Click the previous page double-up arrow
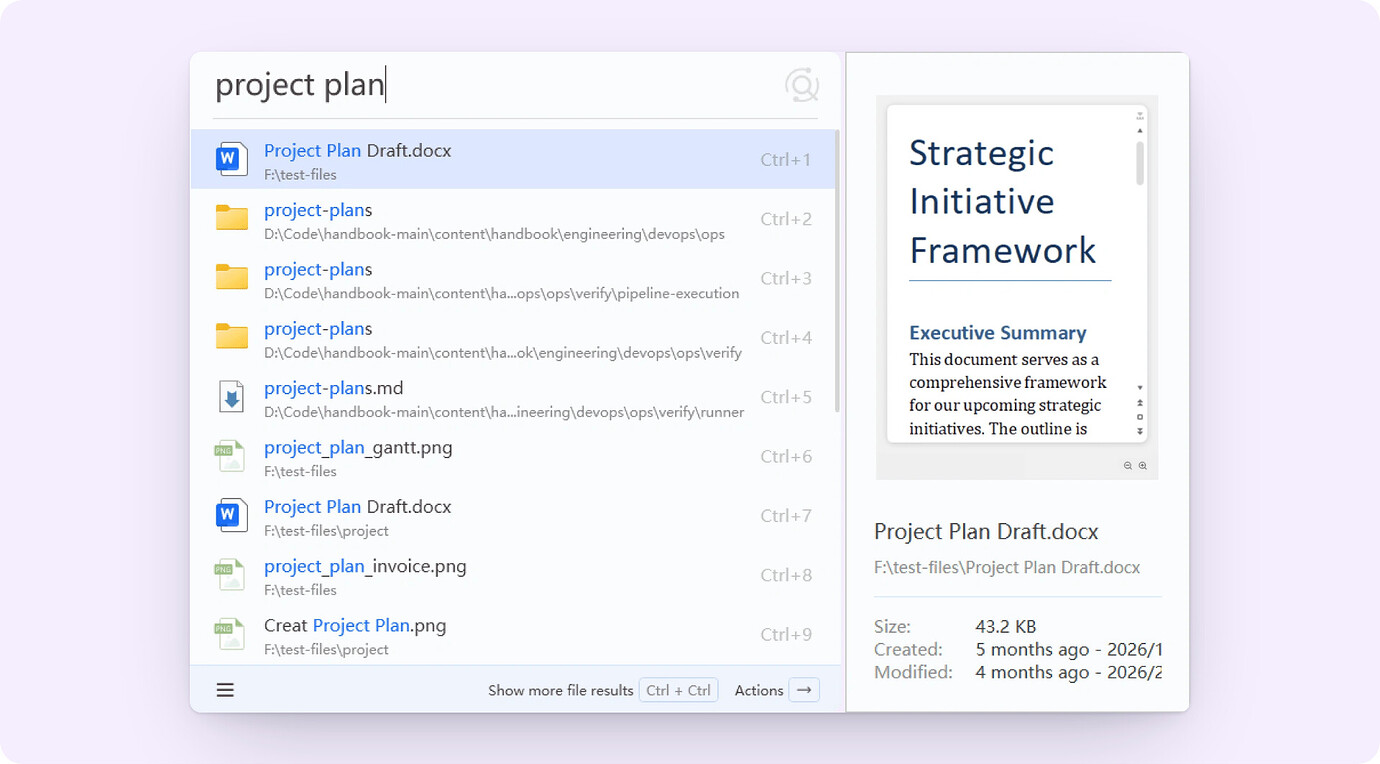Viewport: 1380px width, 764px height. [1140, 403]
